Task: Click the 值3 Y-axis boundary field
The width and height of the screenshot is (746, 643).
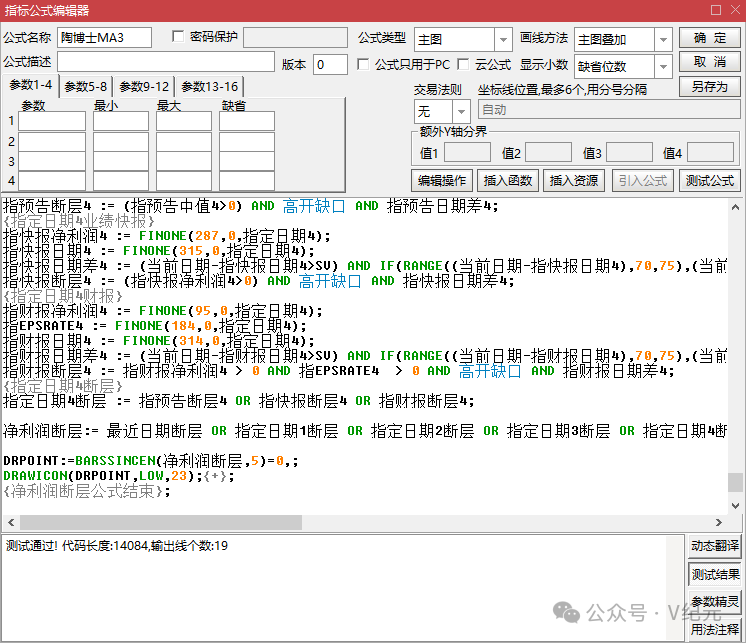Action: (629, 153)
